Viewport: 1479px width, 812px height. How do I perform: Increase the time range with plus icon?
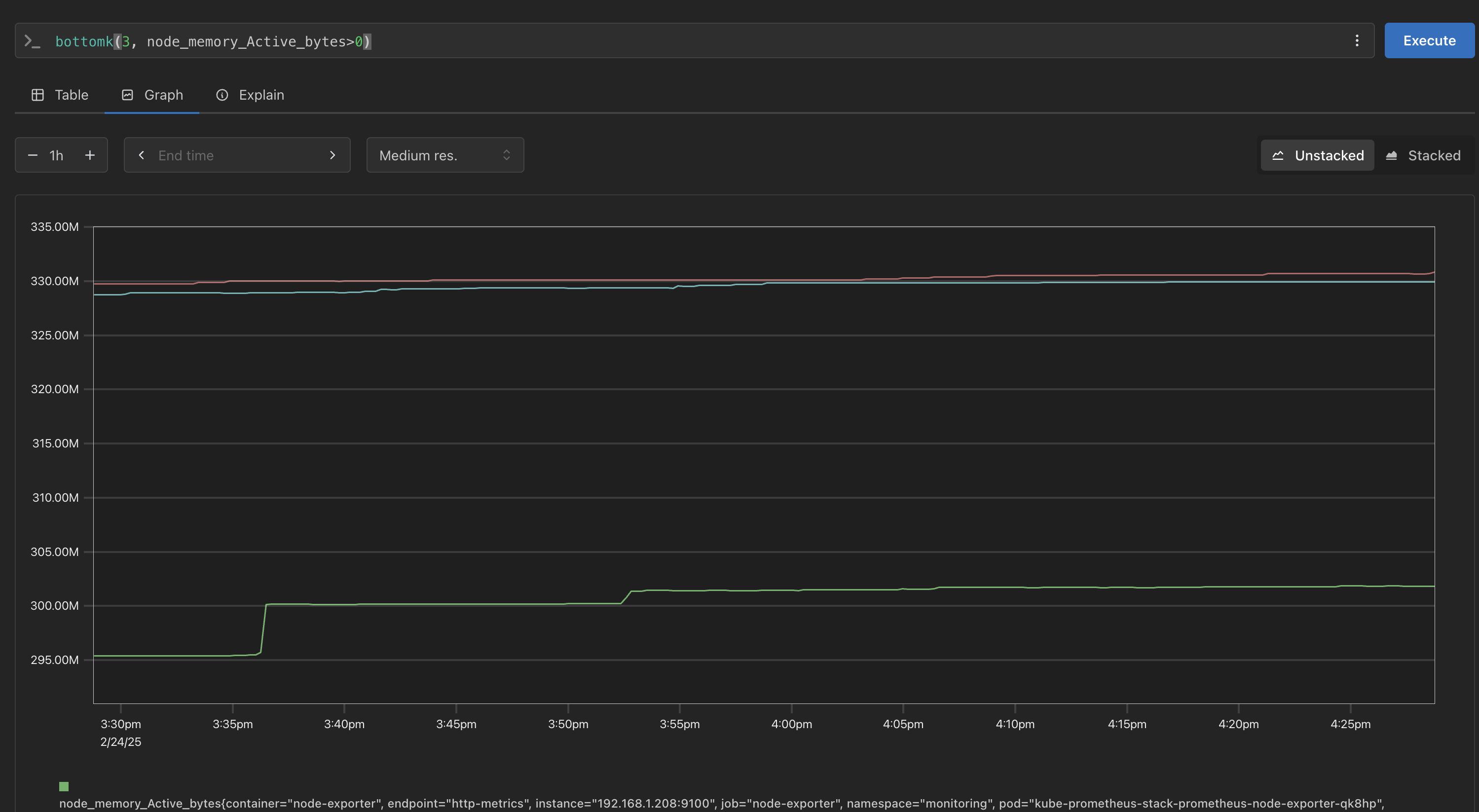(90, 155)
